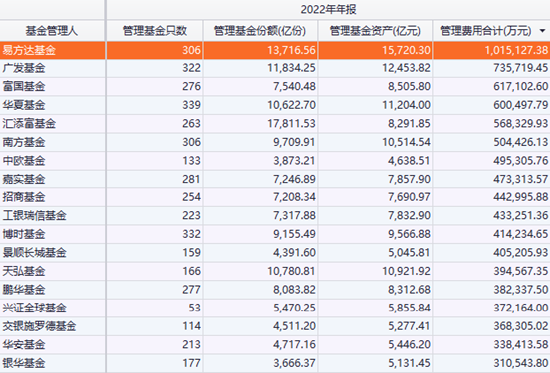550x373 pixels.
Task: Select the 交银施罗德基金 row name
Action: tap(39, 326)
